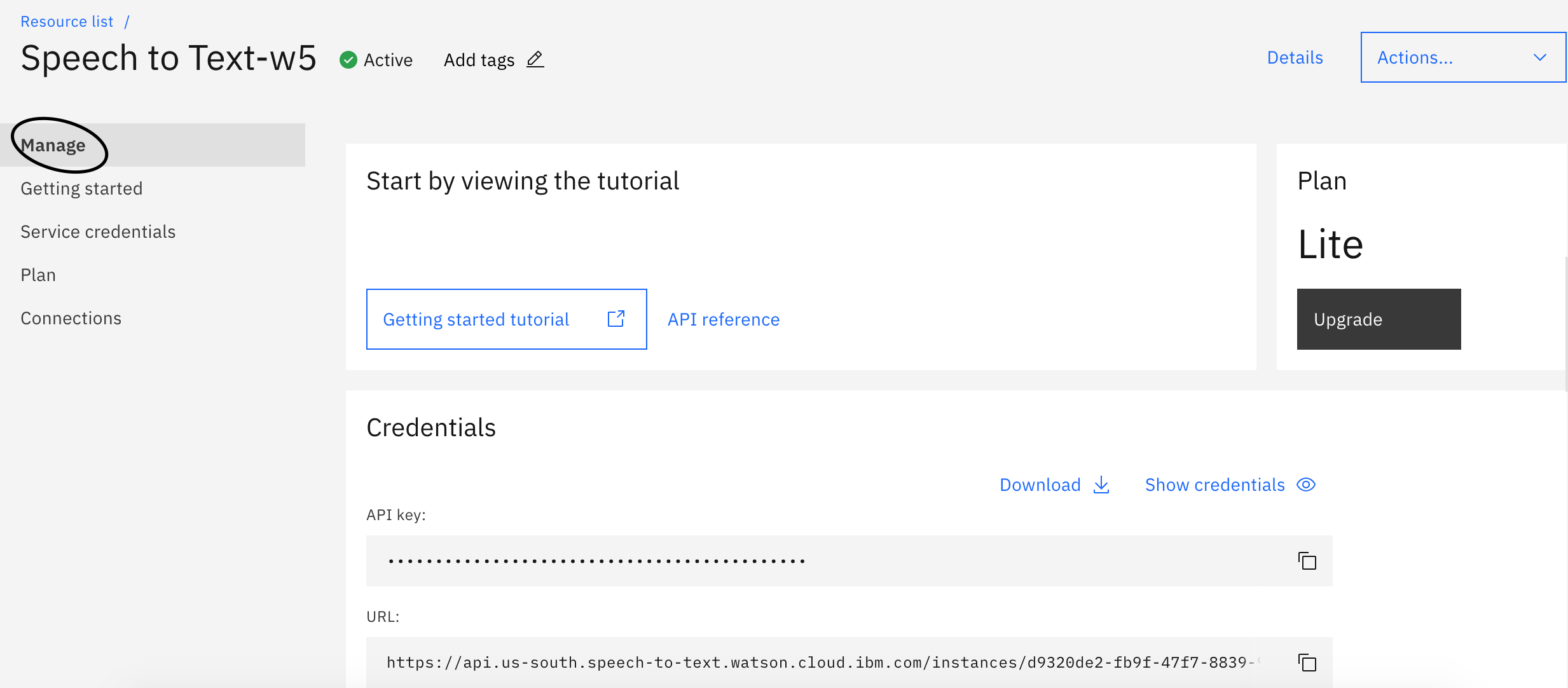Copy the API key with copy icon

1307,561
